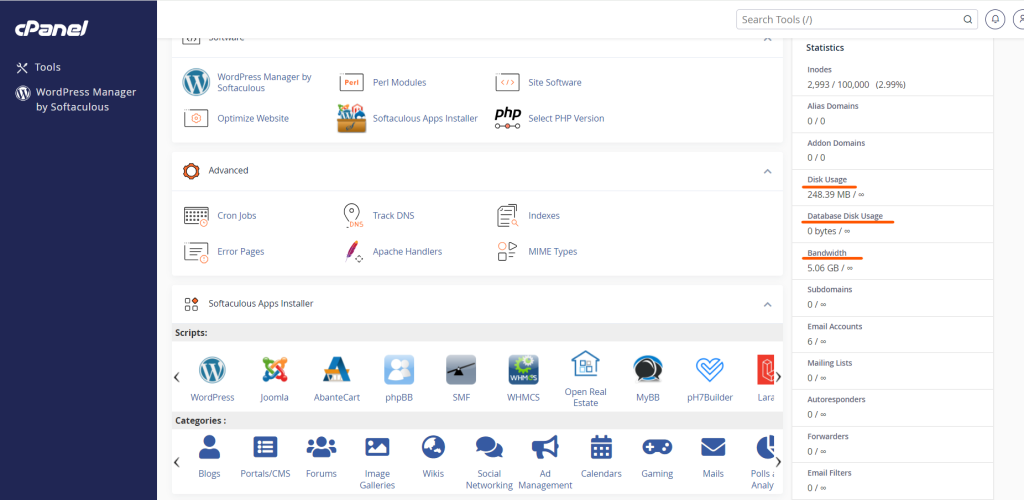Select the AbanteCart script icon
Image resolution: width=1024 pixels, height=500 pixels.
pos(337,369)
